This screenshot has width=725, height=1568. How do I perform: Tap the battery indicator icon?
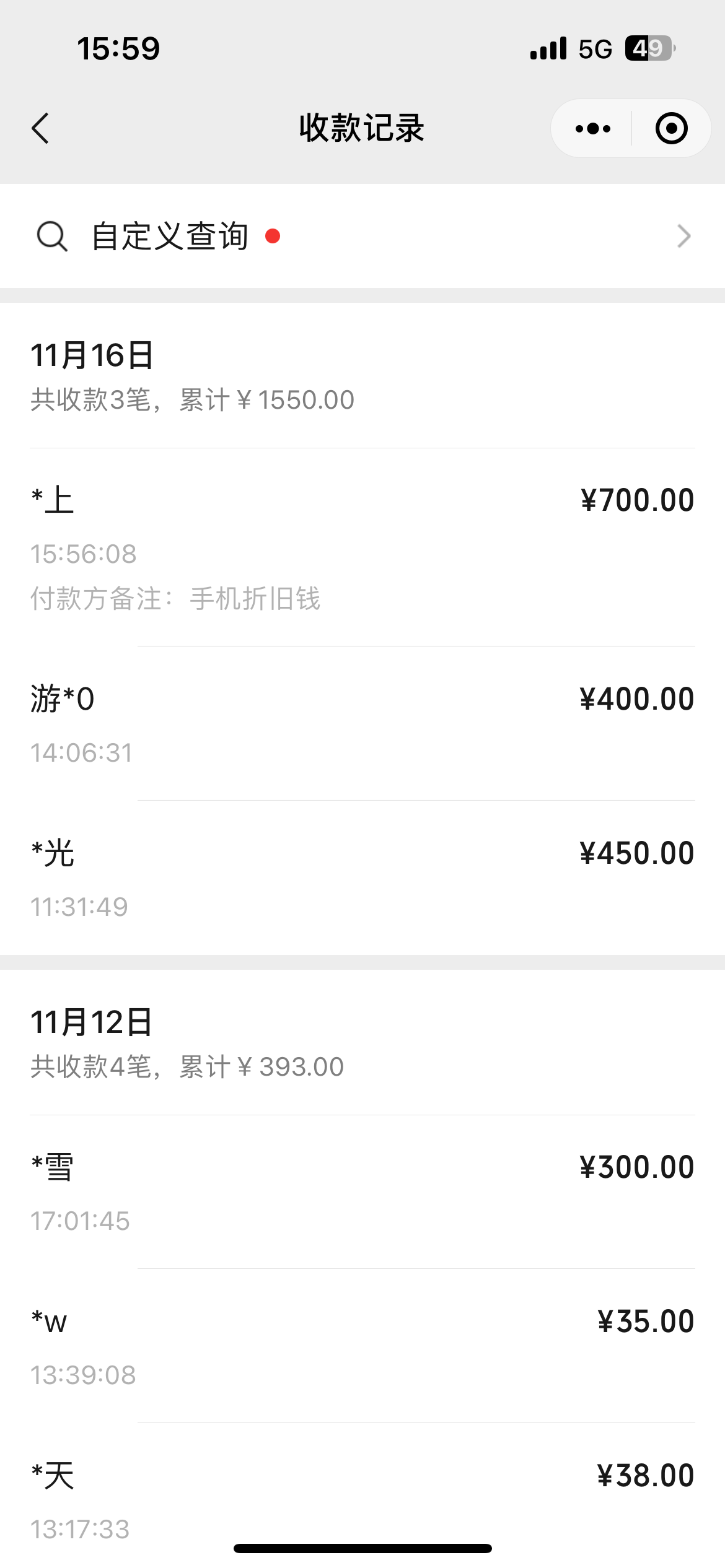click(x=649, y=48)
